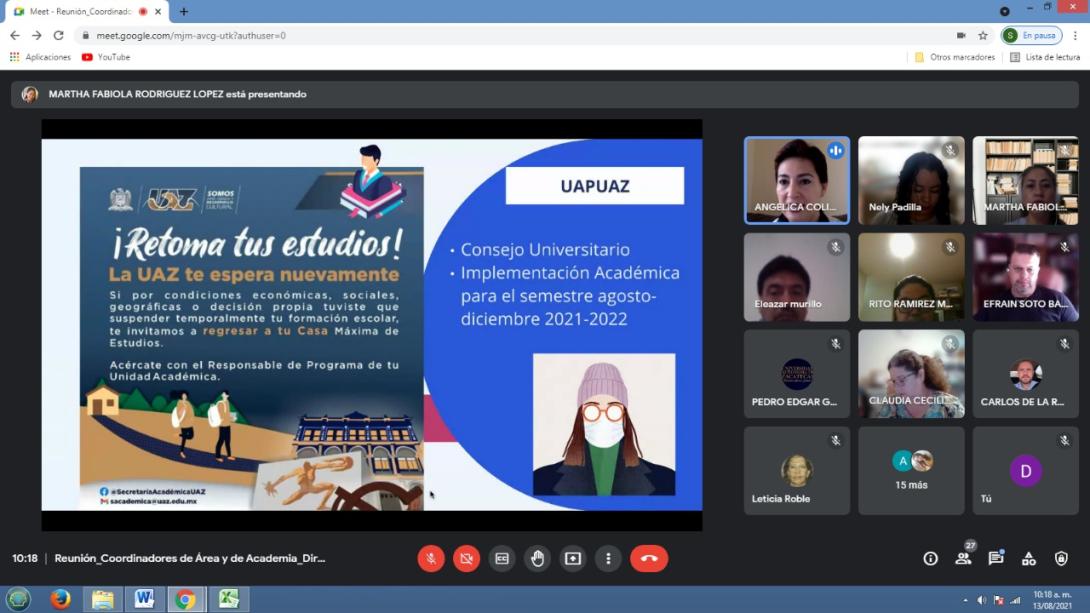This screenshot has height=613, width=1090.
Task: Toggle closed captions (CC) button
Action: (x=502, y=558)
